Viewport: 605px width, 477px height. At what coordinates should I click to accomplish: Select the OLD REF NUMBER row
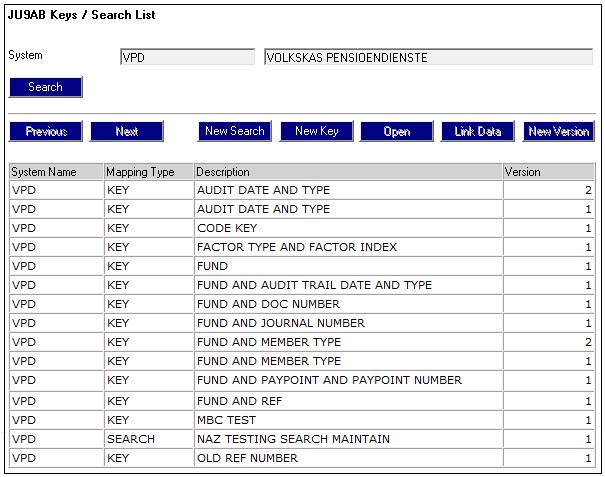coord(302,458)
